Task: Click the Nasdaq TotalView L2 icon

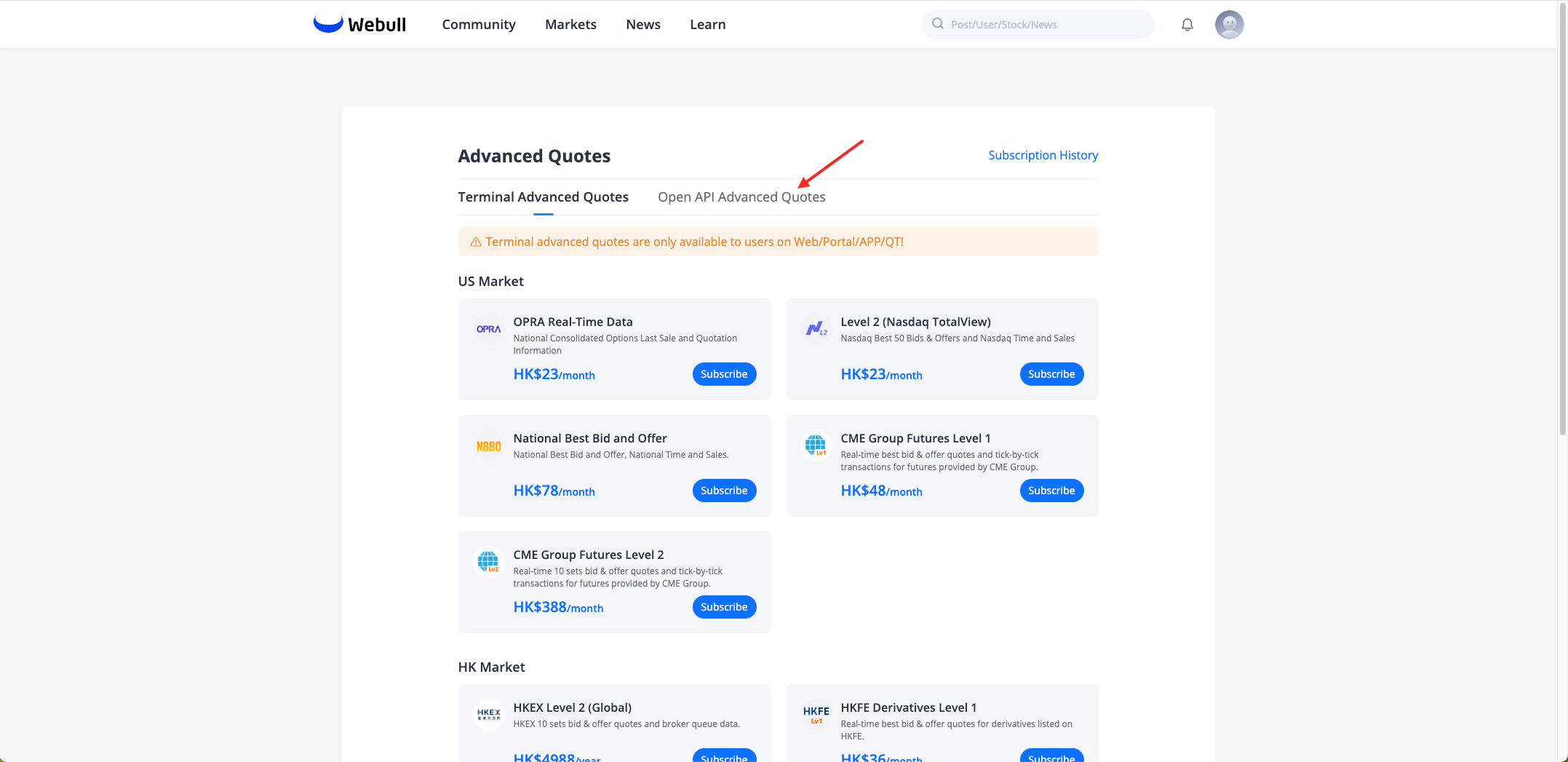Action: point(816,329)
